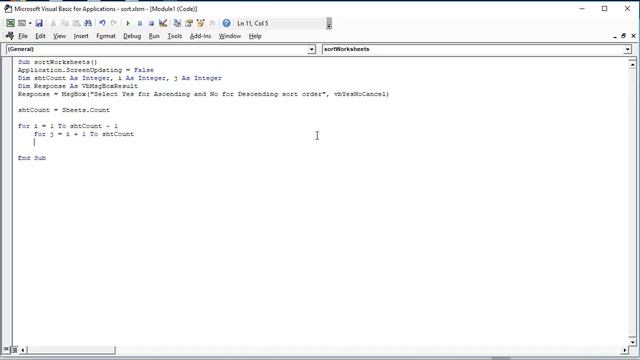Open Find with the binoculars icon
The image size is (640, 360).
pyautogui.click(x=88, y=23)
